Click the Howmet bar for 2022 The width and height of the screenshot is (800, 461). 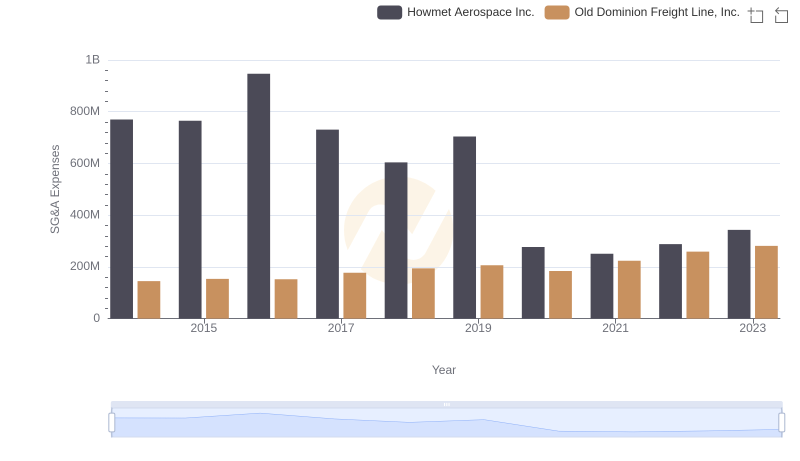pyautogui.click(x=670, y=281)
